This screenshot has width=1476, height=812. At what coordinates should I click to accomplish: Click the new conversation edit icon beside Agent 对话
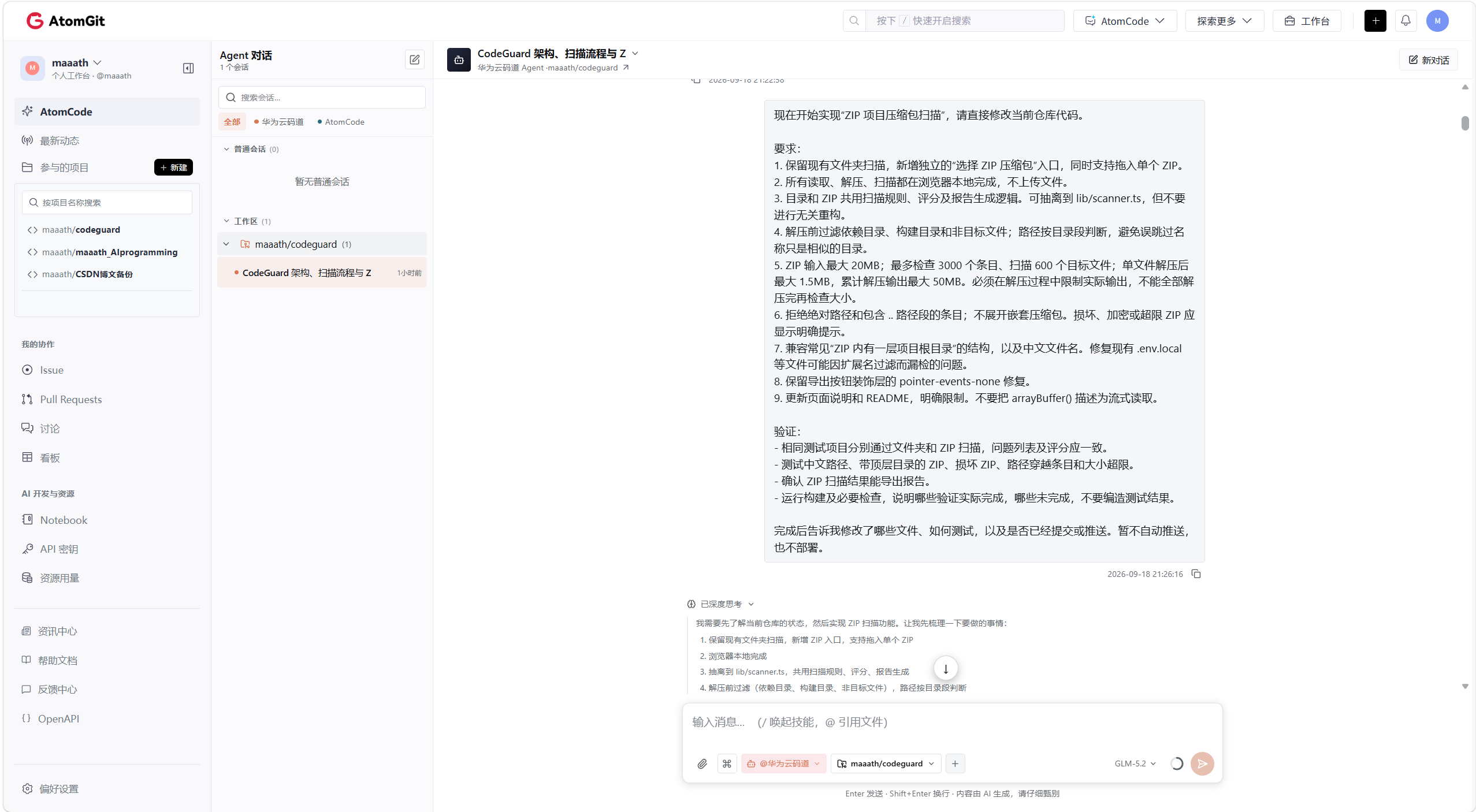pyautogui.click(x=414, y=59)
